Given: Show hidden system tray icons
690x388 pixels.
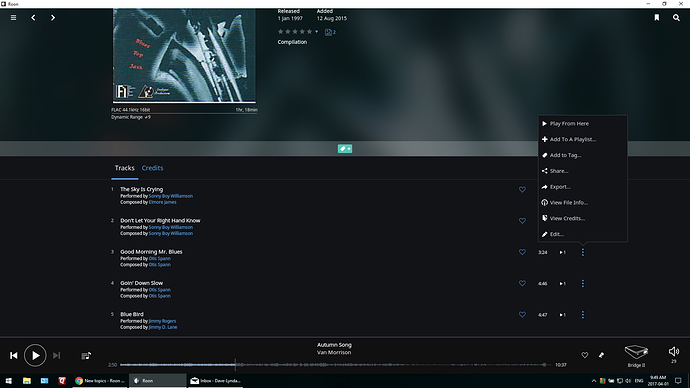Looking at the screenshot, I should 594,381.
